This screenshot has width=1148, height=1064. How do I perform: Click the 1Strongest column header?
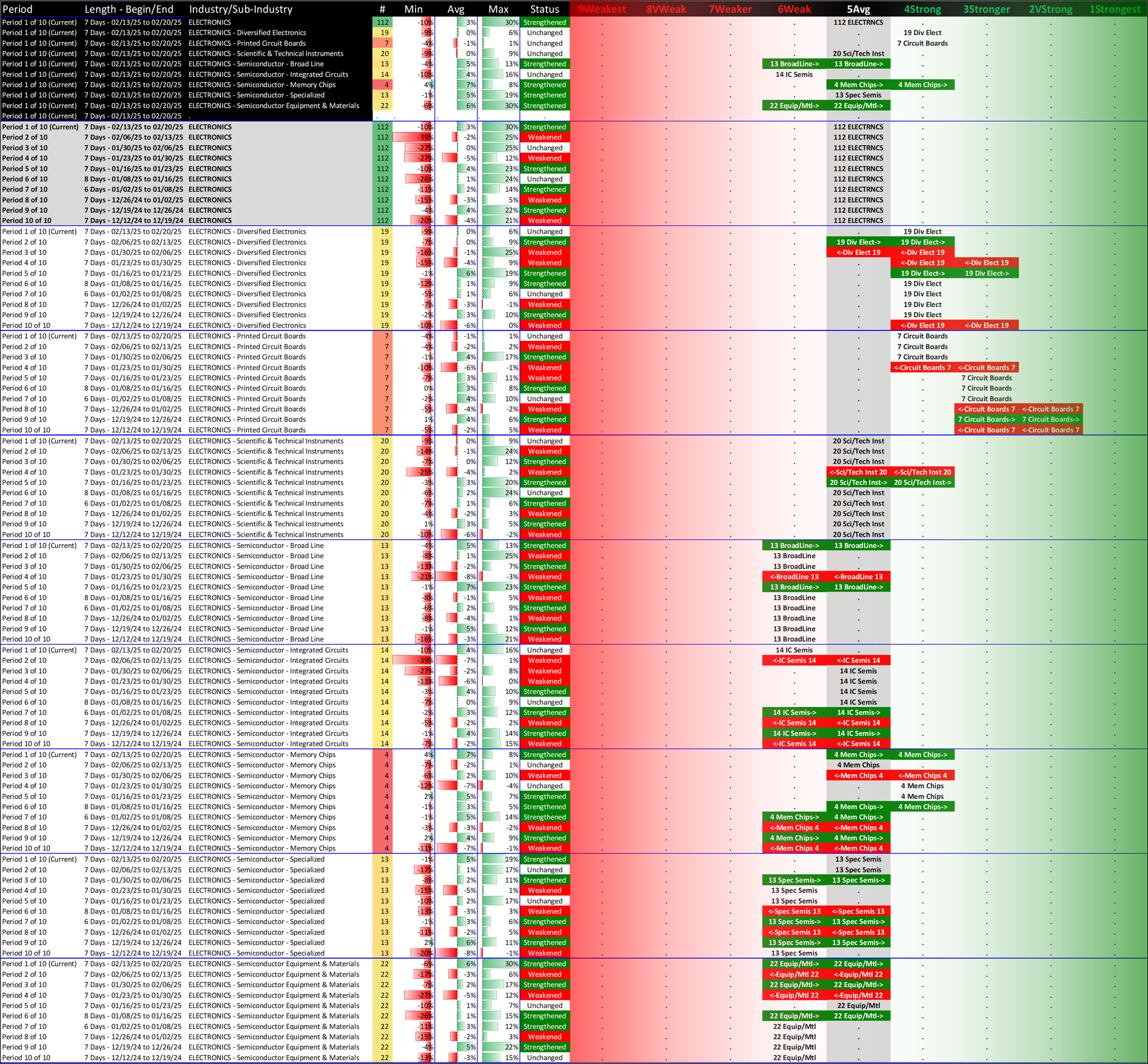pos(1115,9)
